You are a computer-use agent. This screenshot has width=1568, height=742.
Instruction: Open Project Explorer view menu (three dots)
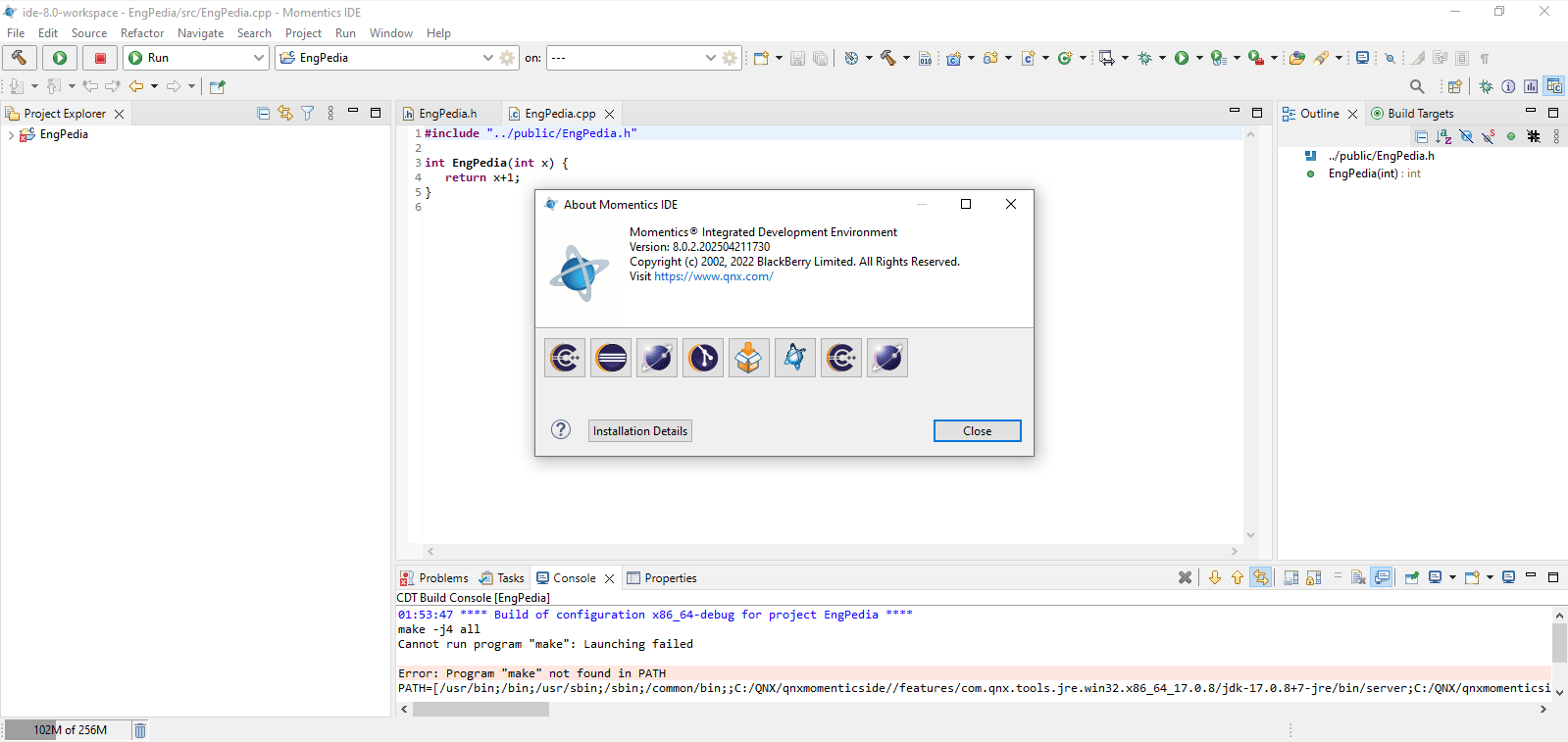[330, 114]
